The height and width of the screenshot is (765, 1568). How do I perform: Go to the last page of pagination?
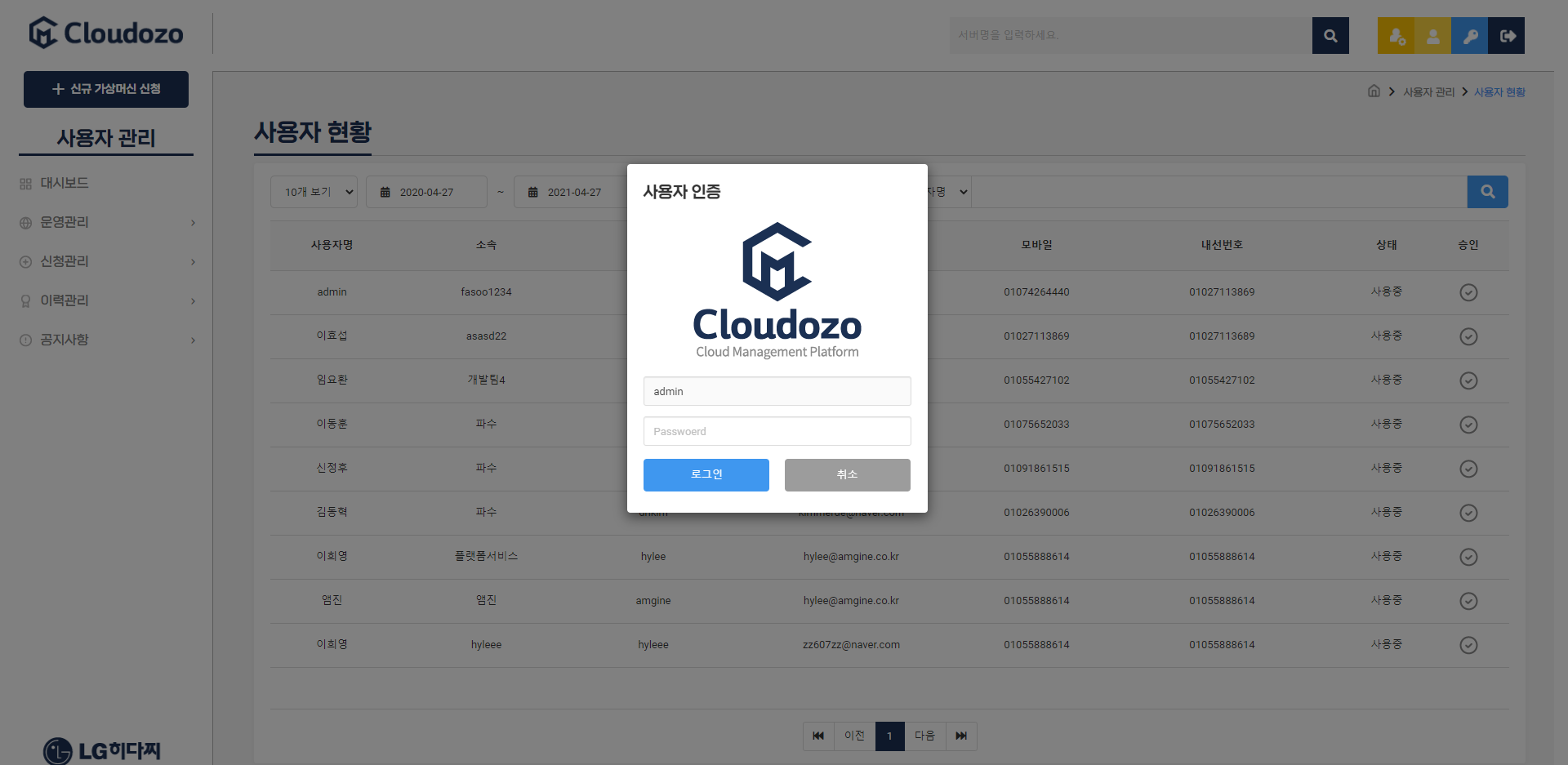(x=961, y=736)
